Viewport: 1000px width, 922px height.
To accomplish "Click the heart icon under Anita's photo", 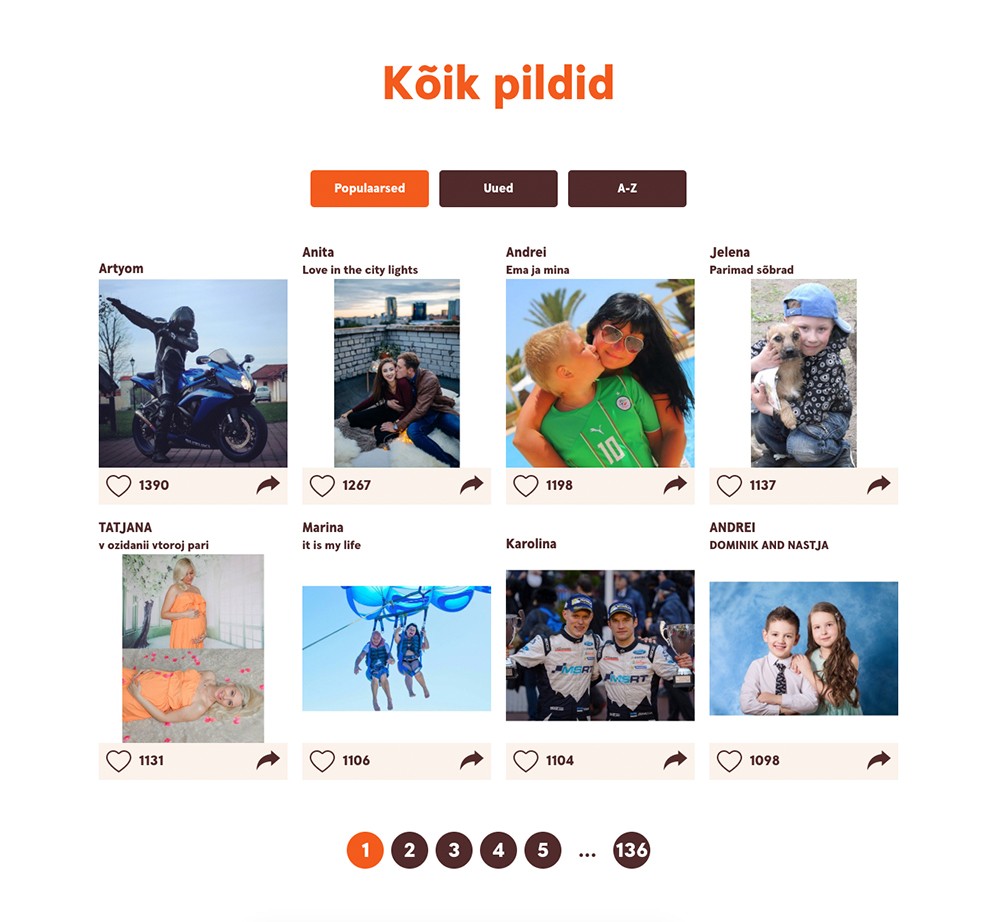I will 322,486.
